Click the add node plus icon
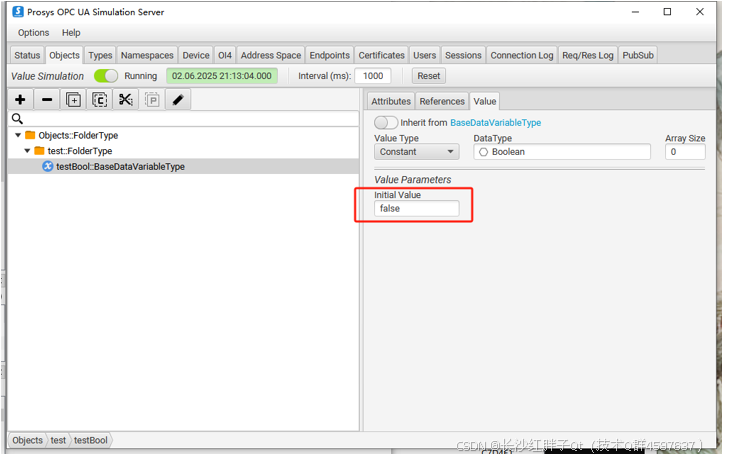 20,100
